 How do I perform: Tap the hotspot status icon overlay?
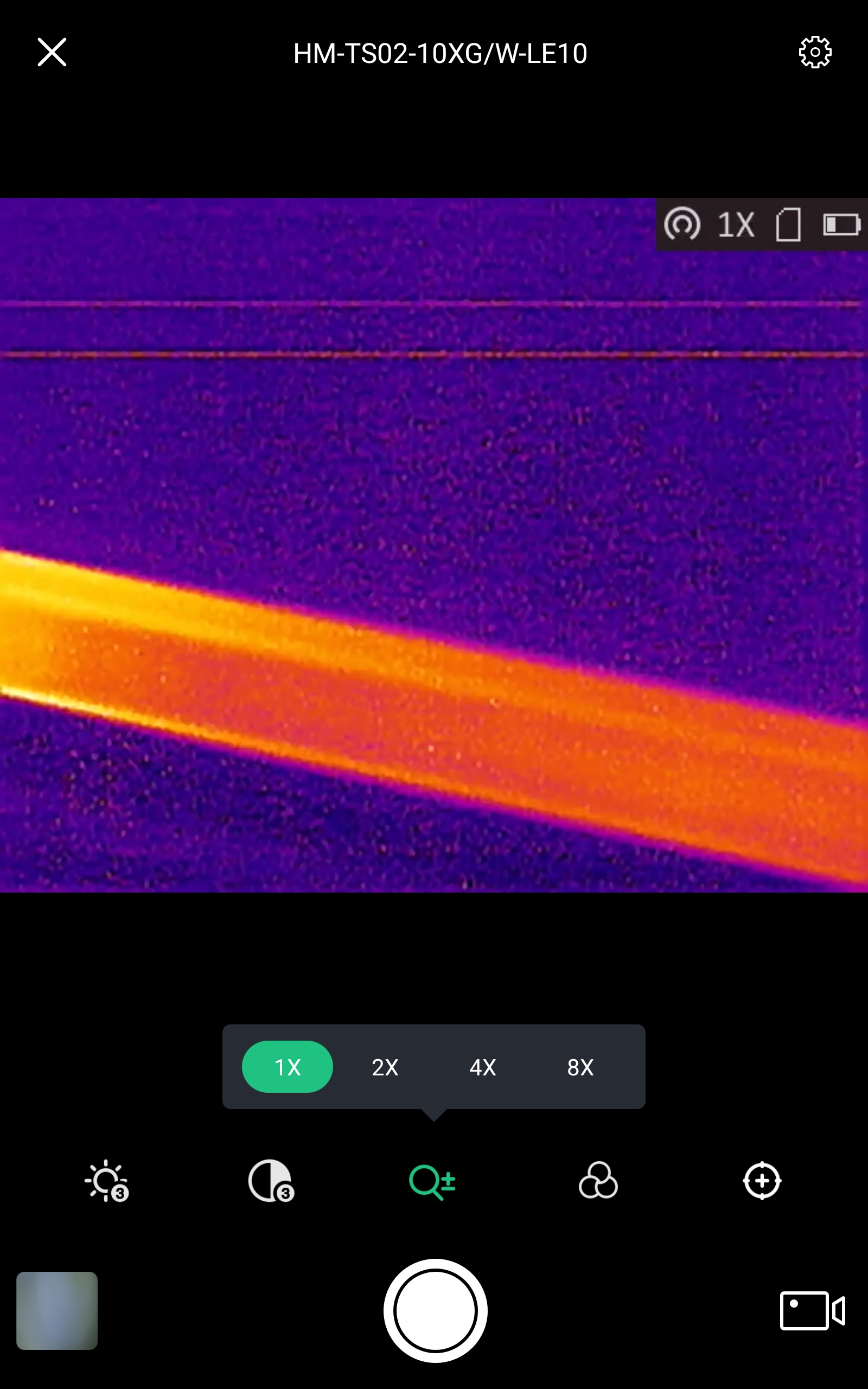point(682,224)
